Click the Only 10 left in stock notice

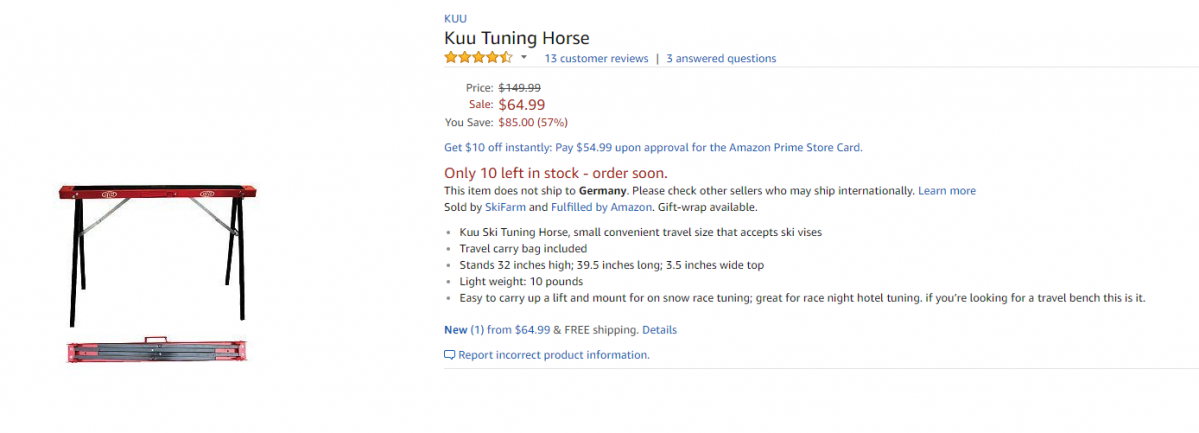tap(556, 172)
